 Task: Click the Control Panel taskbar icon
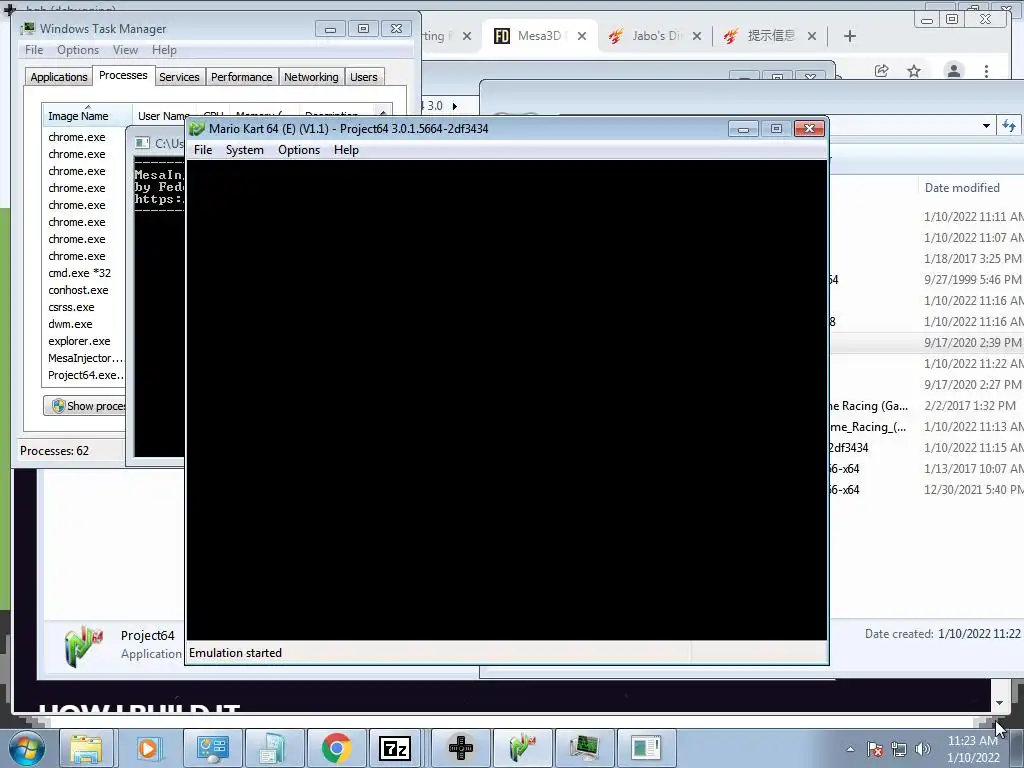click(213, 748)
